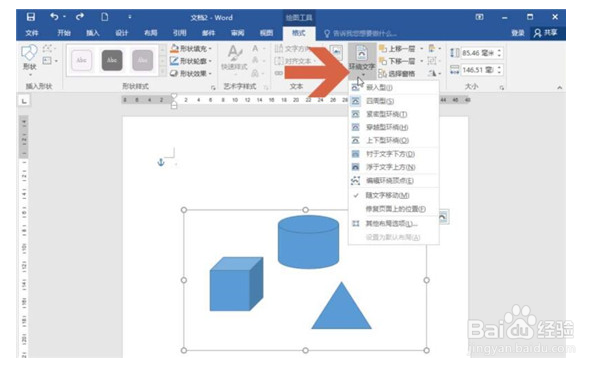Click the Group objects icon
This screenshot has height=370, width=609.
[x=432, y=61]
